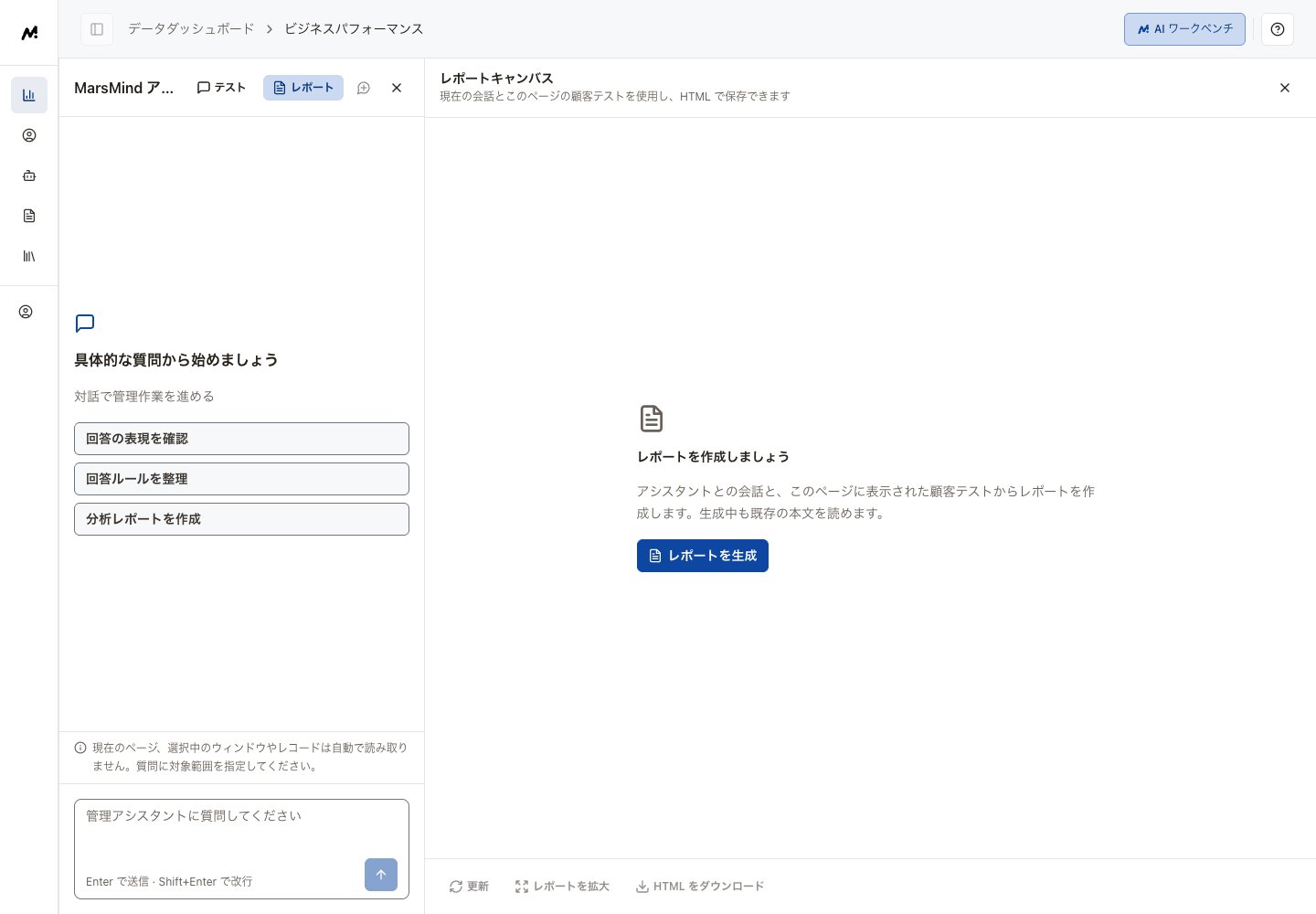Viewport: 1316px width, 914px height.
Task: Click the MarsMind ア... panel title
Action: pos(123,88)
